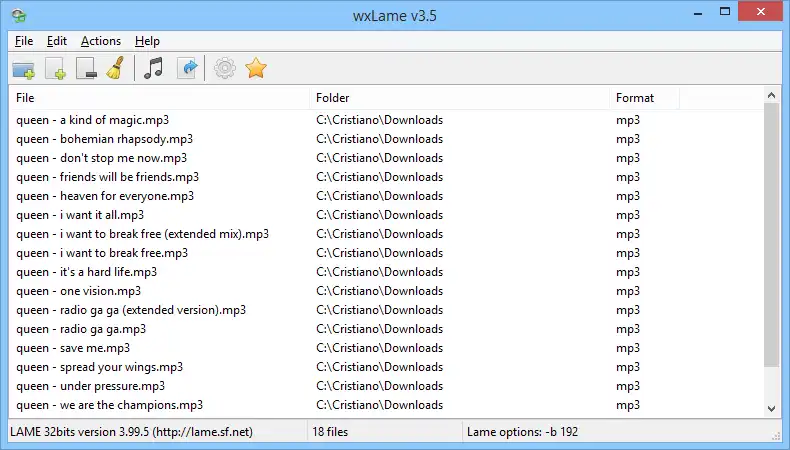Select "queen - we are the champions.mp3"
The width and height of the screenshot is (790, 450).
(x=109, y=405)
